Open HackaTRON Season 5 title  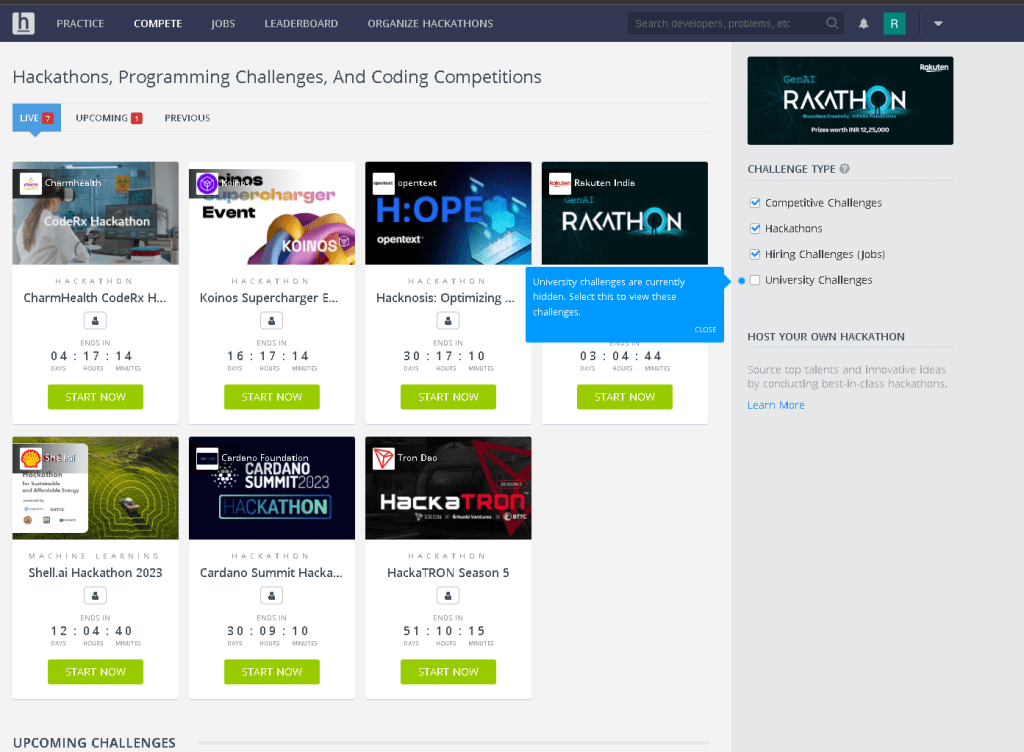pos(448,572)
